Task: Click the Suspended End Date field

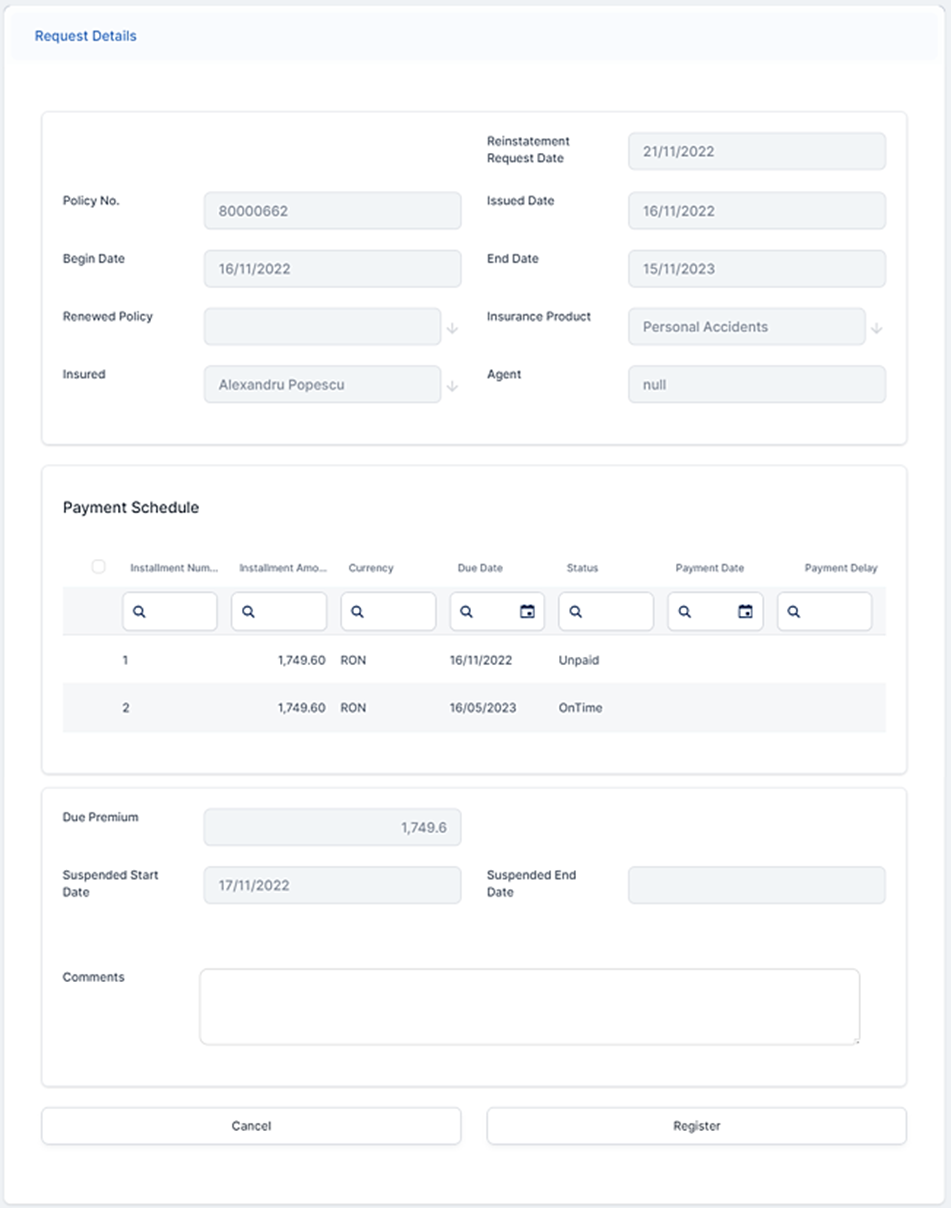Action: click(756, 885)
